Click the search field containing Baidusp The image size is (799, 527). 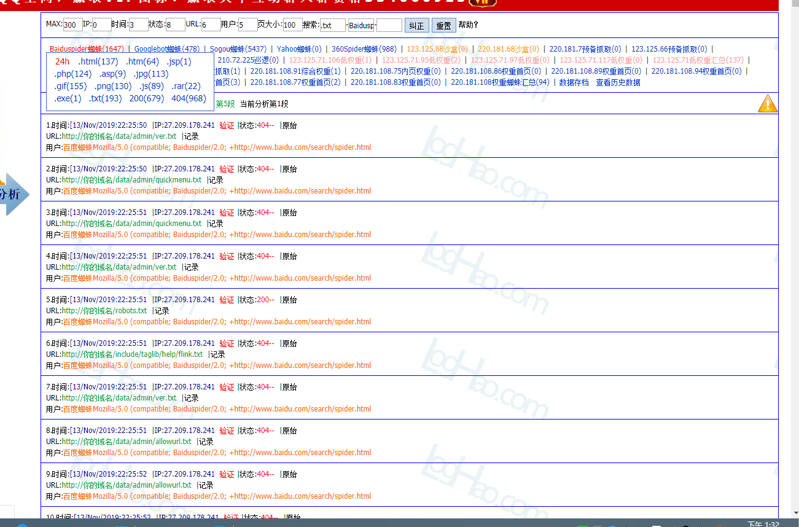(361, 24)
